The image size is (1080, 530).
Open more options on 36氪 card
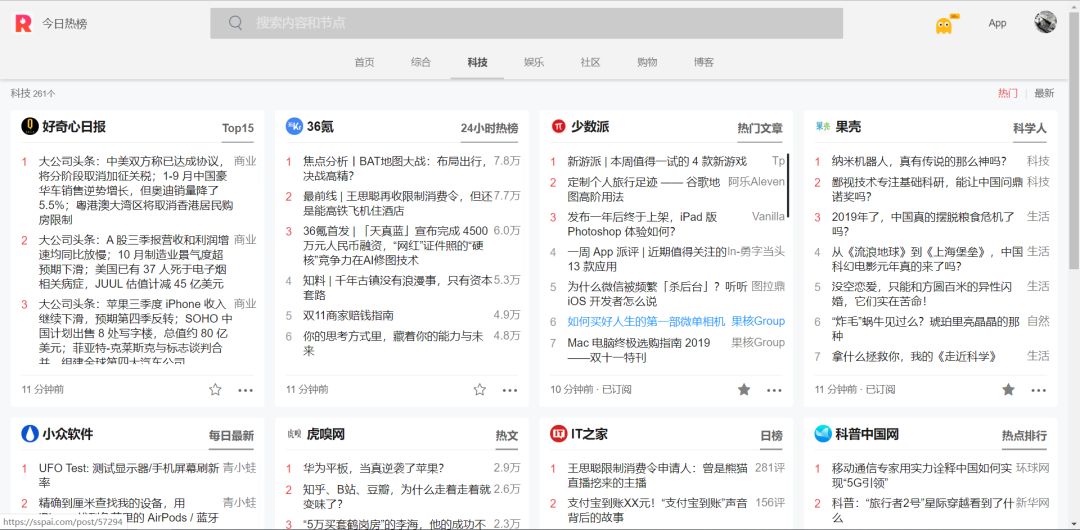(510, 390)
